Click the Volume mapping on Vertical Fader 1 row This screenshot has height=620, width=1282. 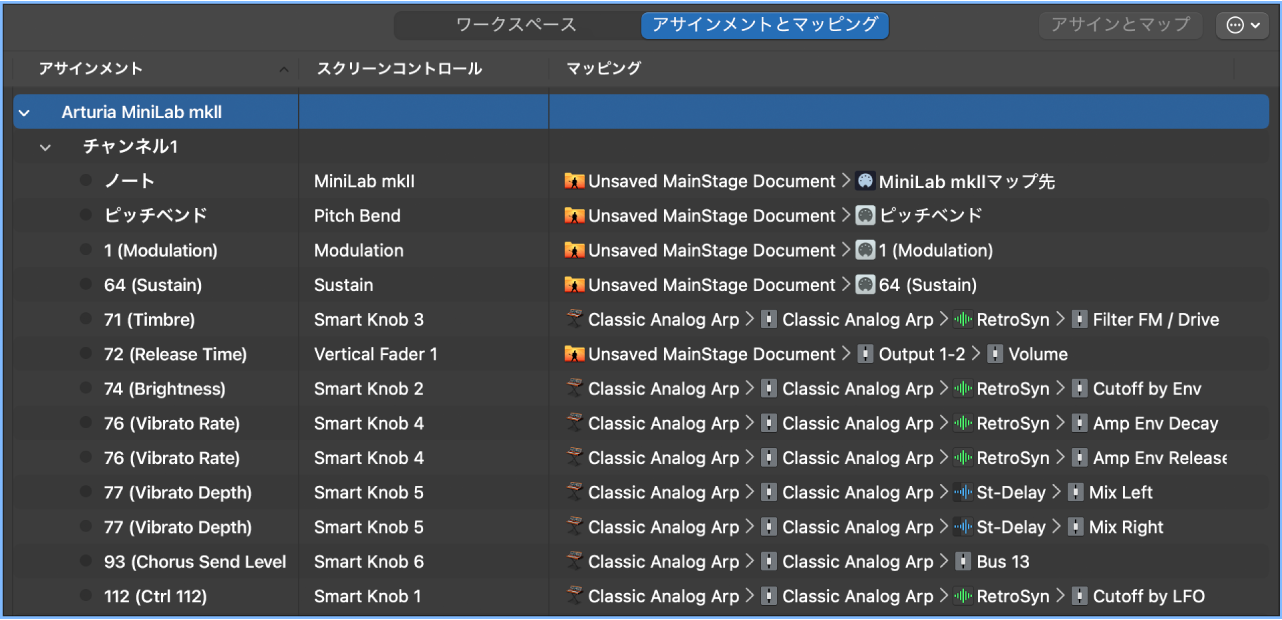pyautogui.click(x=1040, y=354)
